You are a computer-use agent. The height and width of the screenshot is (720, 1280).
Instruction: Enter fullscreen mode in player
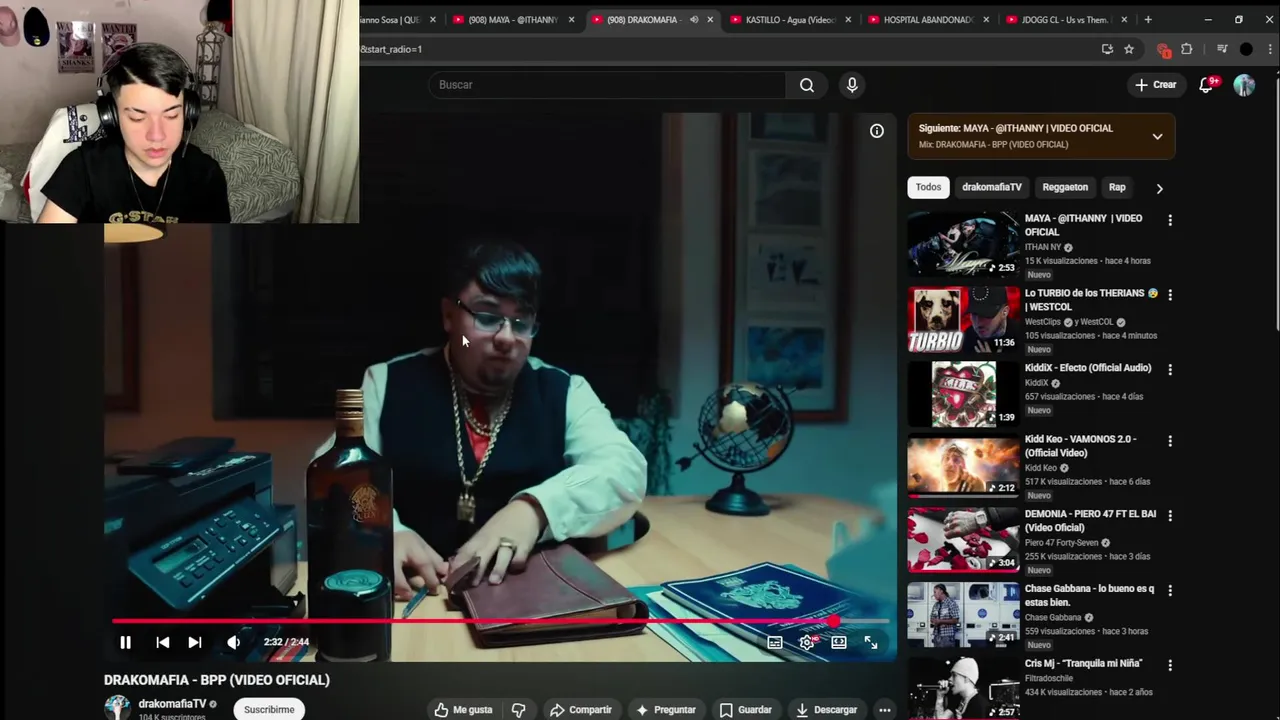coord(871,642)
